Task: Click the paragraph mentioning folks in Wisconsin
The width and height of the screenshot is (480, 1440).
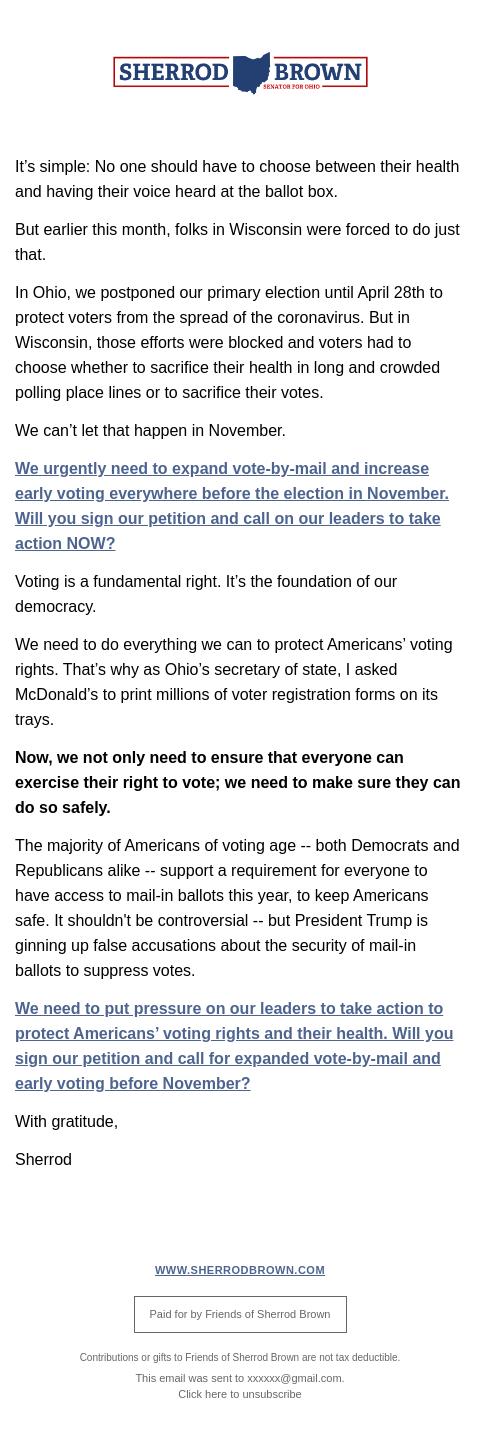Action: pos(237,242)
